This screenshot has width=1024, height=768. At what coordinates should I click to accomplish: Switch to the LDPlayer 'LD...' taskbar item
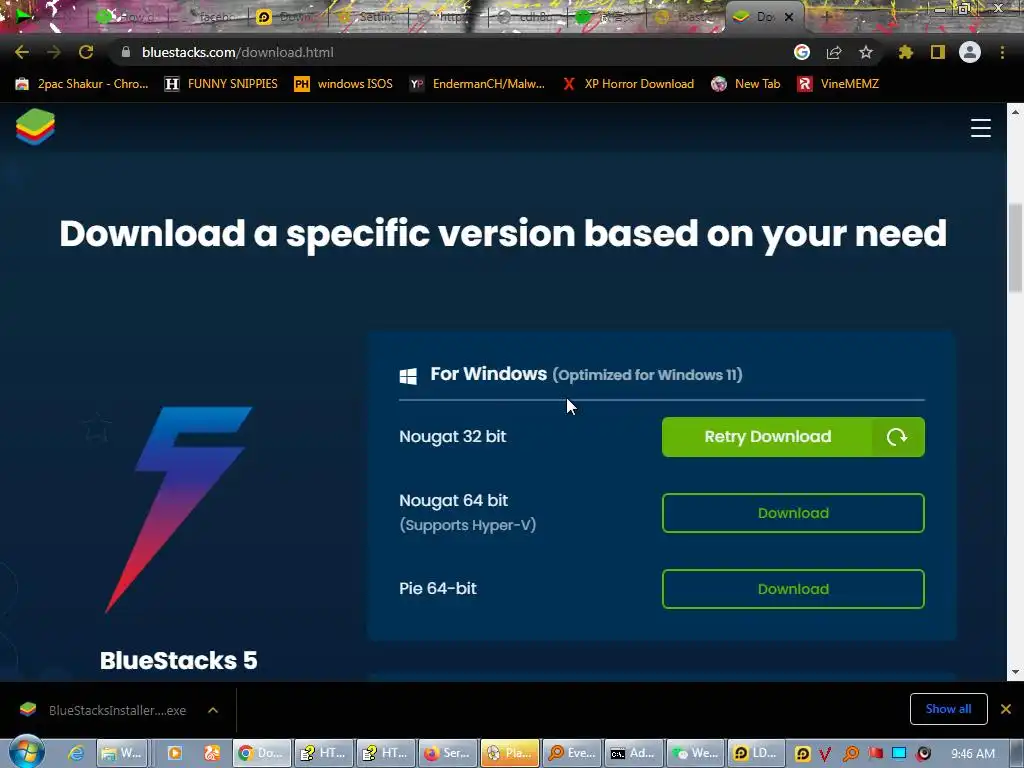758,753
